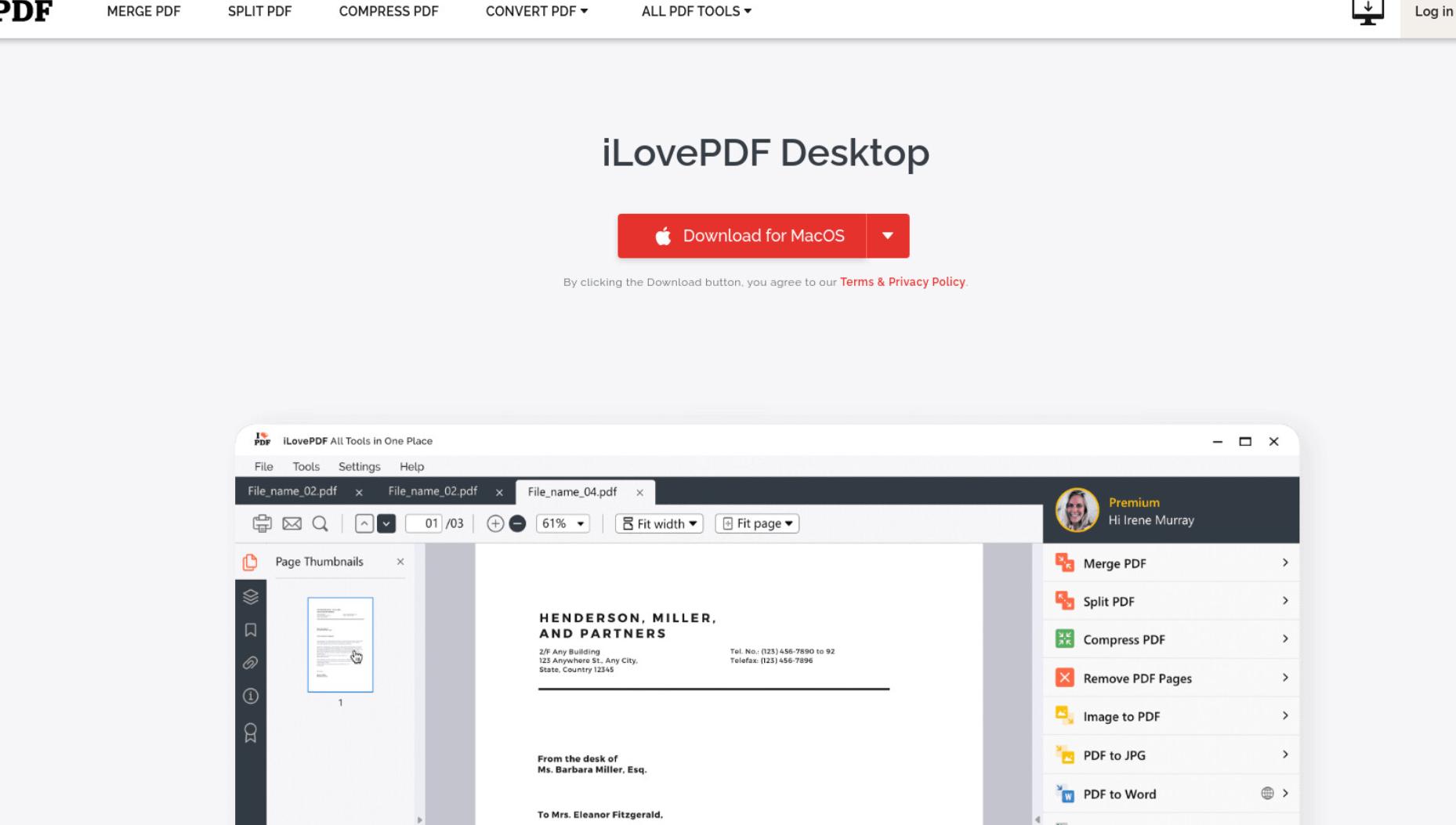The width and height of the screenshot is (1456, 825).
Task: Open the File menu
Action: coord(263,466)
